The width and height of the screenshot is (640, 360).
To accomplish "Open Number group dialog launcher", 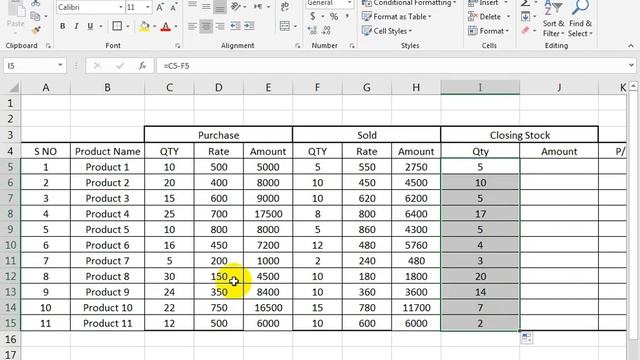I will click(x=352, y=46).
